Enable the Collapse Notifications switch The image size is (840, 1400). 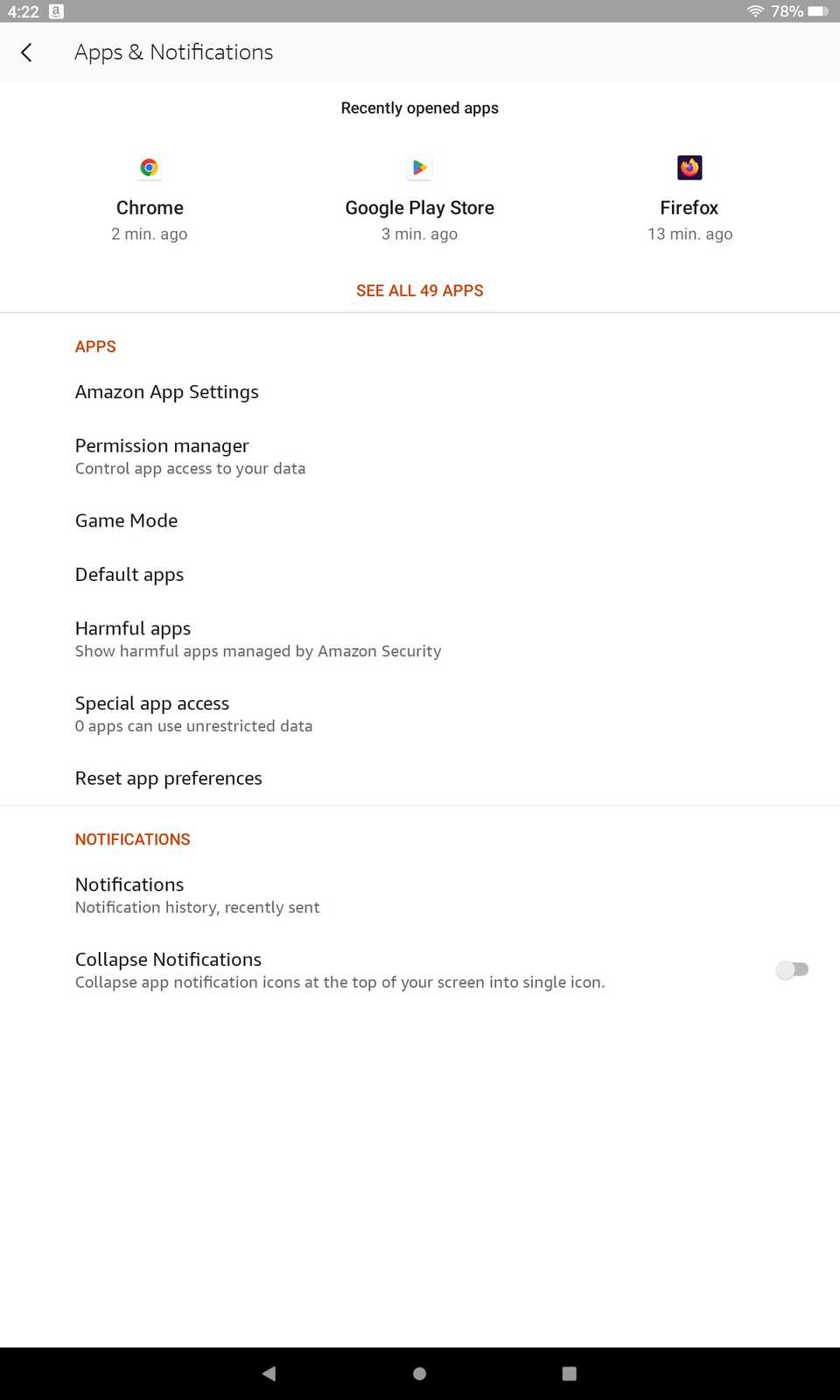coord(792,969)
